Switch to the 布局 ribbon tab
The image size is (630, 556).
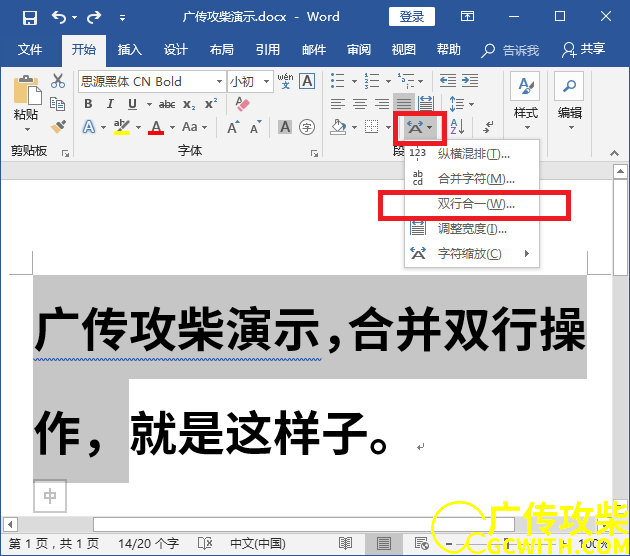[x=221, y=50]
